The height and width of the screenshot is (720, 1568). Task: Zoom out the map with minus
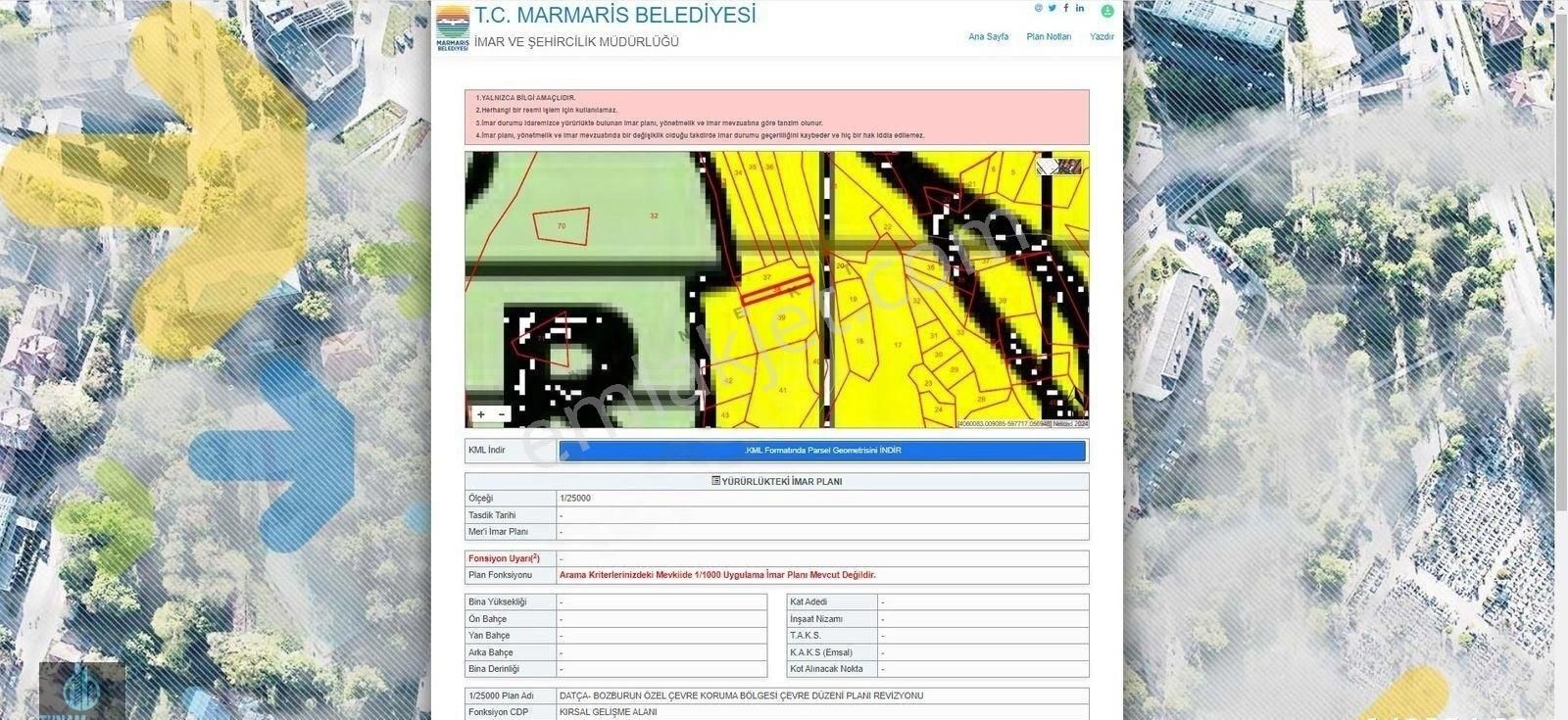(x=503, y=414)
